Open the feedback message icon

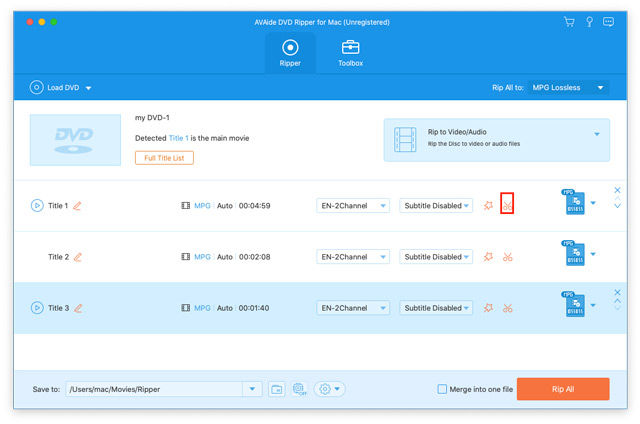(x=609, y=22)
